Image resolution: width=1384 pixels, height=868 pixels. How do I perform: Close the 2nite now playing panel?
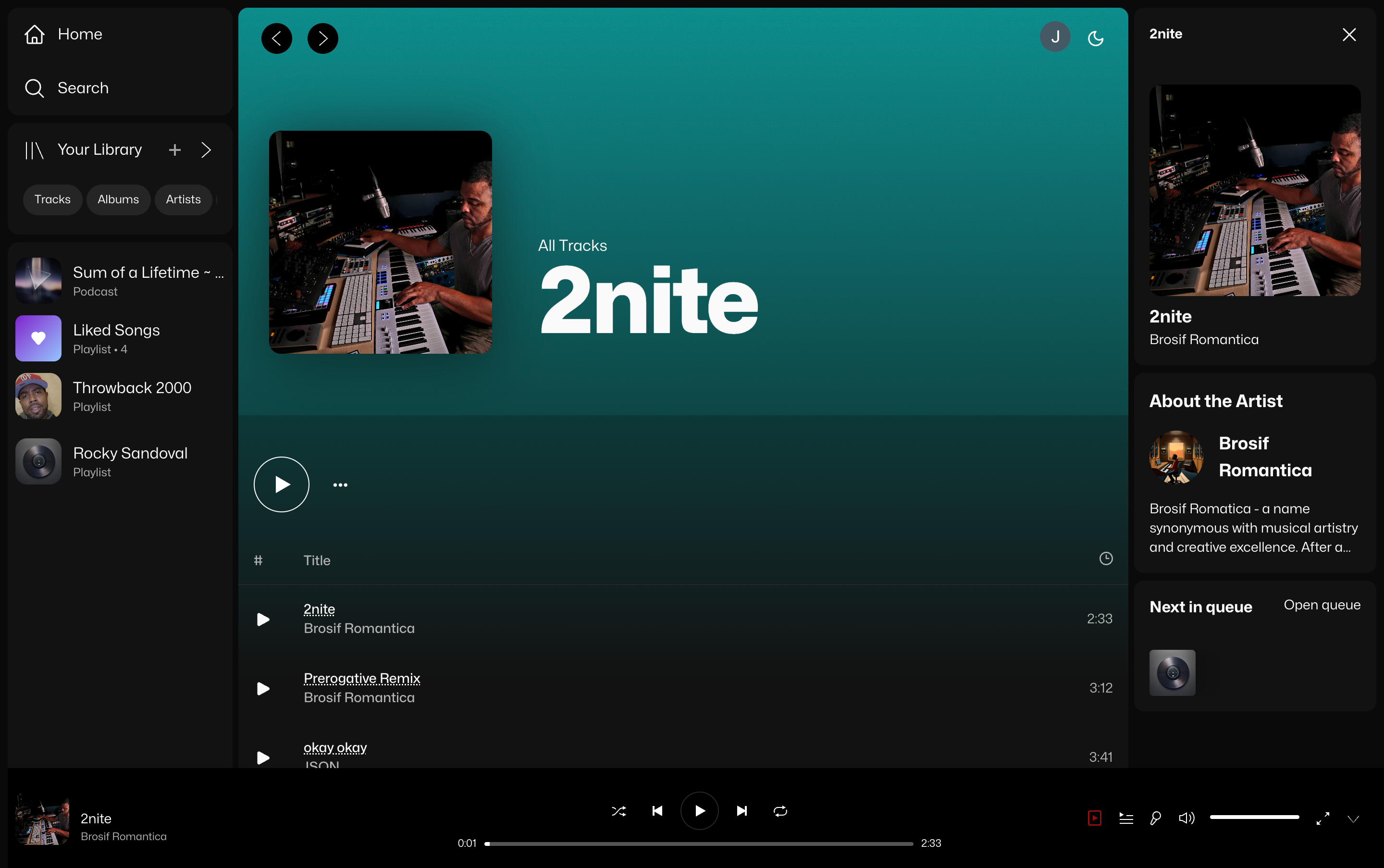[x=1349, y=35]
